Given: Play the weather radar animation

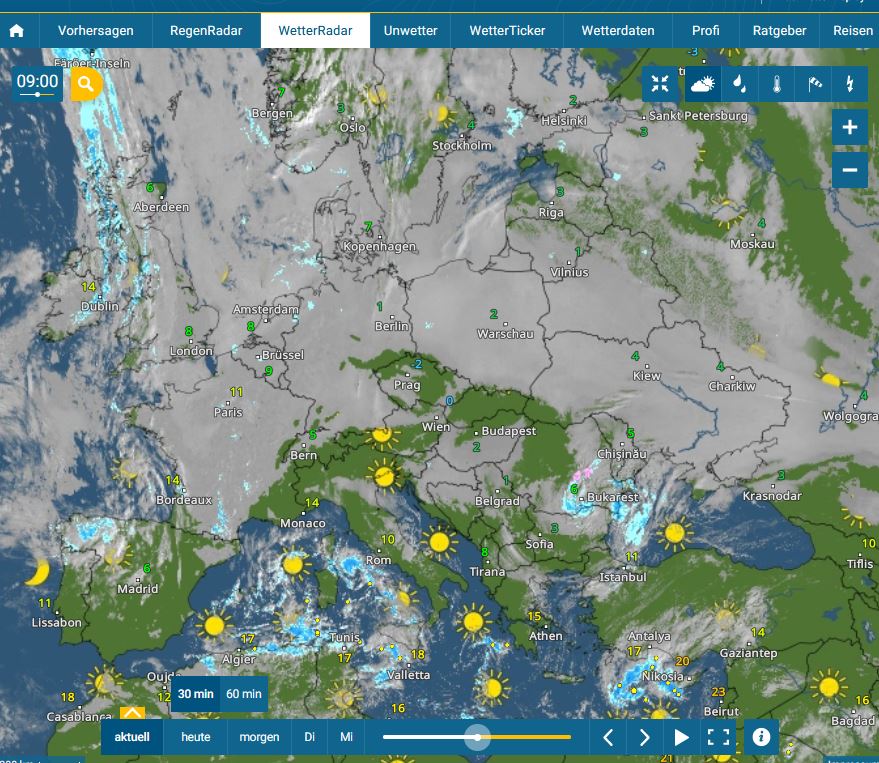Looking at the screenshot, I should pos(682,738).
